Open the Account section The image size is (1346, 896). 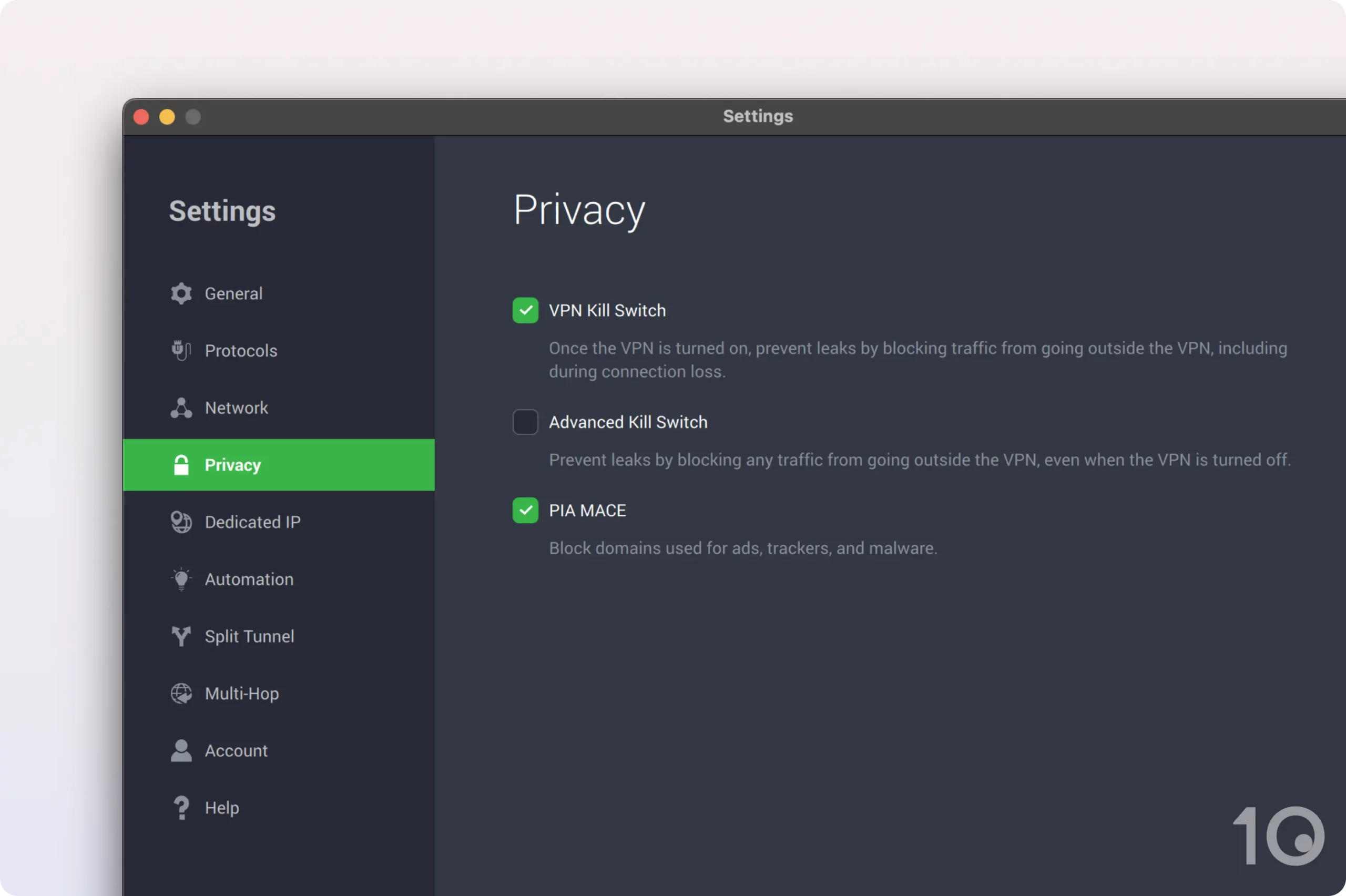(x=278, y=750)
